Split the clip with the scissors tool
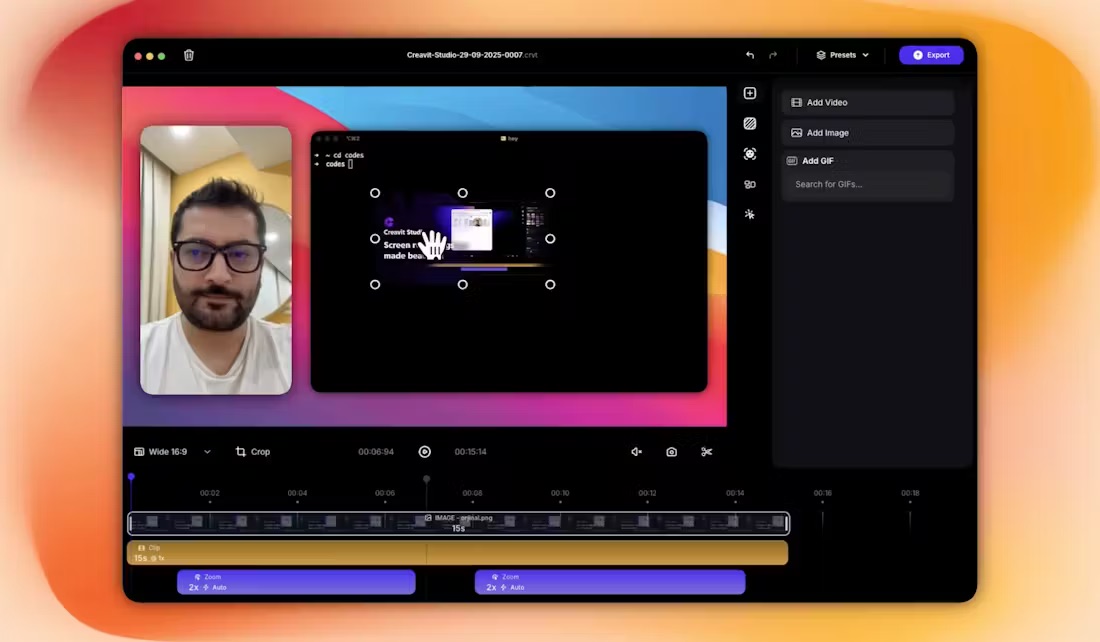Screen dimensions: 1100x642 coord(706,451)
